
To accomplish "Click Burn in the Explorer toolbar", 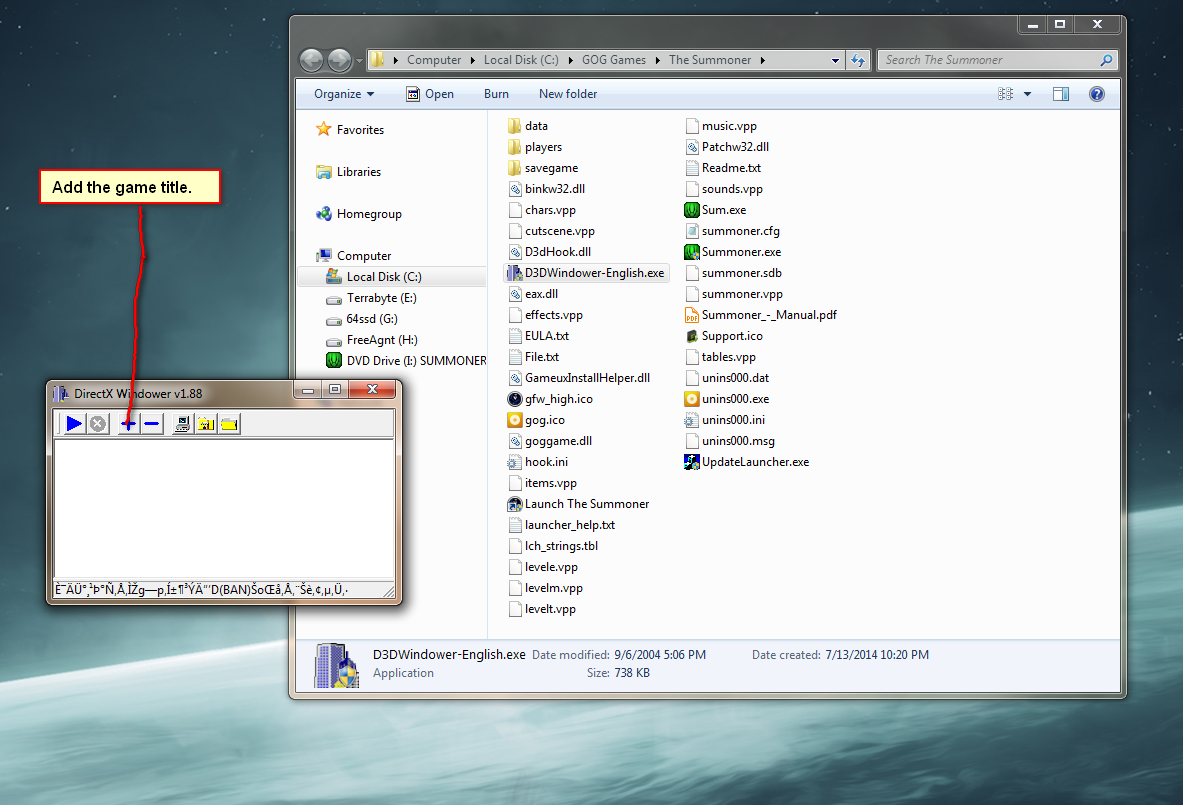I will click(496, 94).
